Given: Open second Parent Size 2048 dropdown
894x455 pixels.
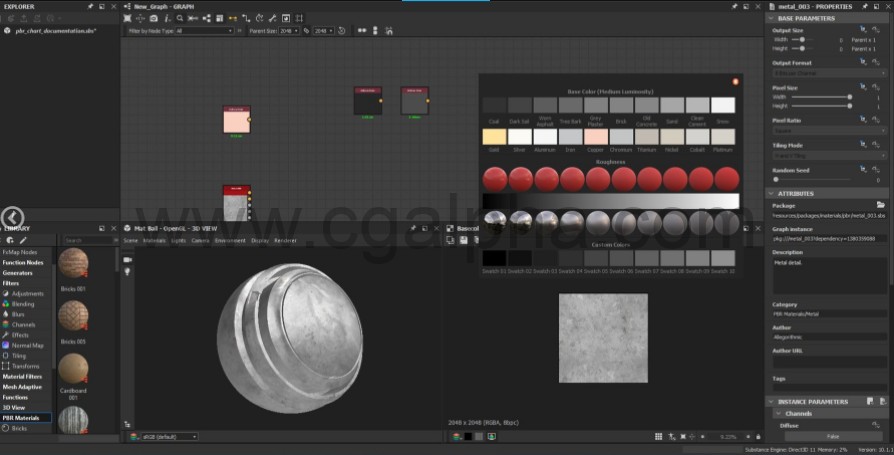Looking at the screenshot, I should [323, 31].
